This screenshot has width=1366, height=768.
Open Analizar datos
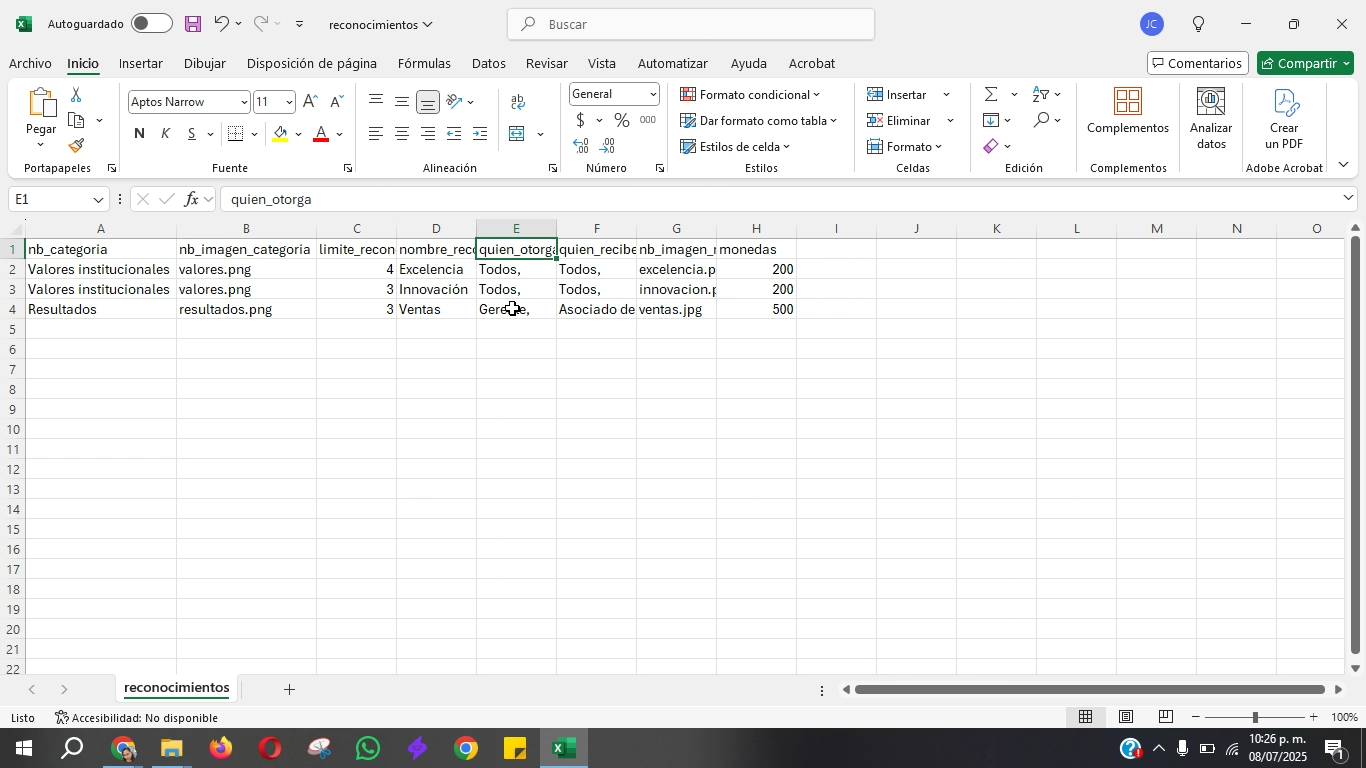1211,120
